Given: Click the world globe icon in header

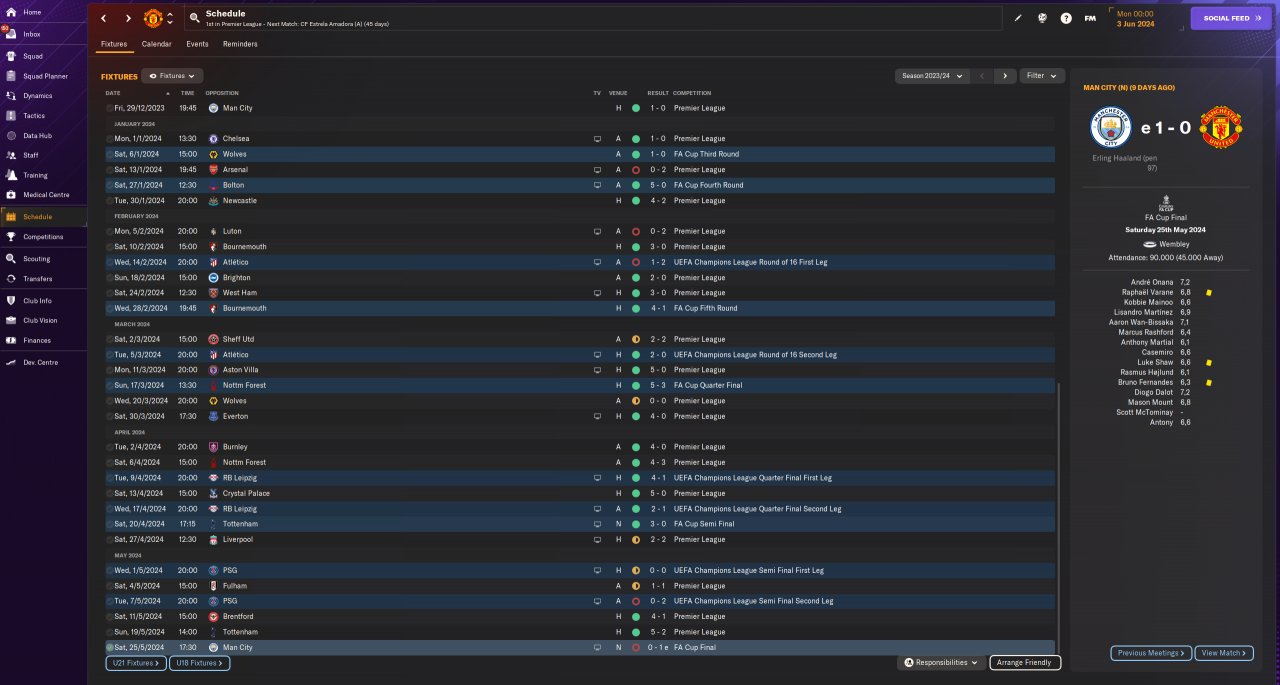Looking at the screenshot, I should (1042, 18).
